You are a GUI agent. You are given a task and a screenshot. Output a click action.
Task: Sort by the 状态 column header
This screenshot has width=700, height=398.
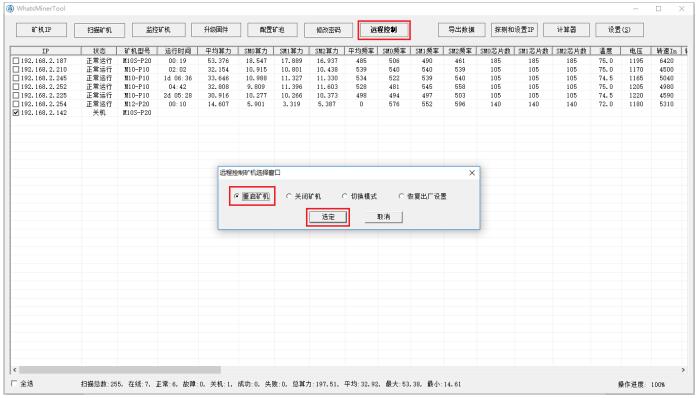pyautogui.click(x=99, y=51)
